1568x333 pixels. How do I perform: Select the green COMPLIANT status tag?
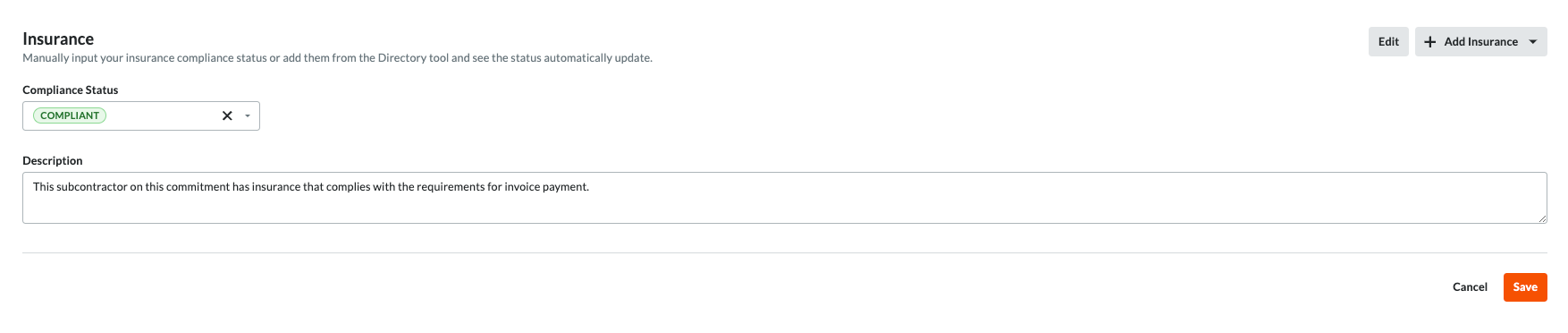click(x=70, y=115)
